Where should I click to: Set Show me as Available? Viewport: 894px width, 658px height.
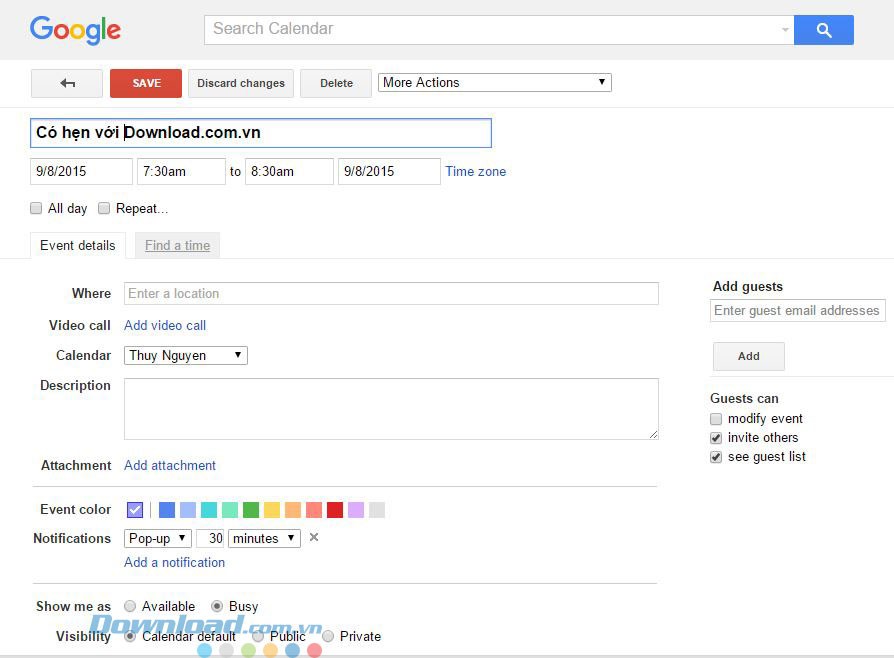[x=130, y=606]
